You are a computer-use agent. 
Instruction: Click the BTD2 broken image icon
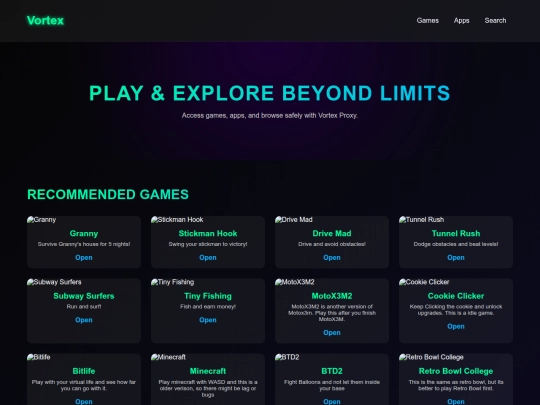coord(278,357)
